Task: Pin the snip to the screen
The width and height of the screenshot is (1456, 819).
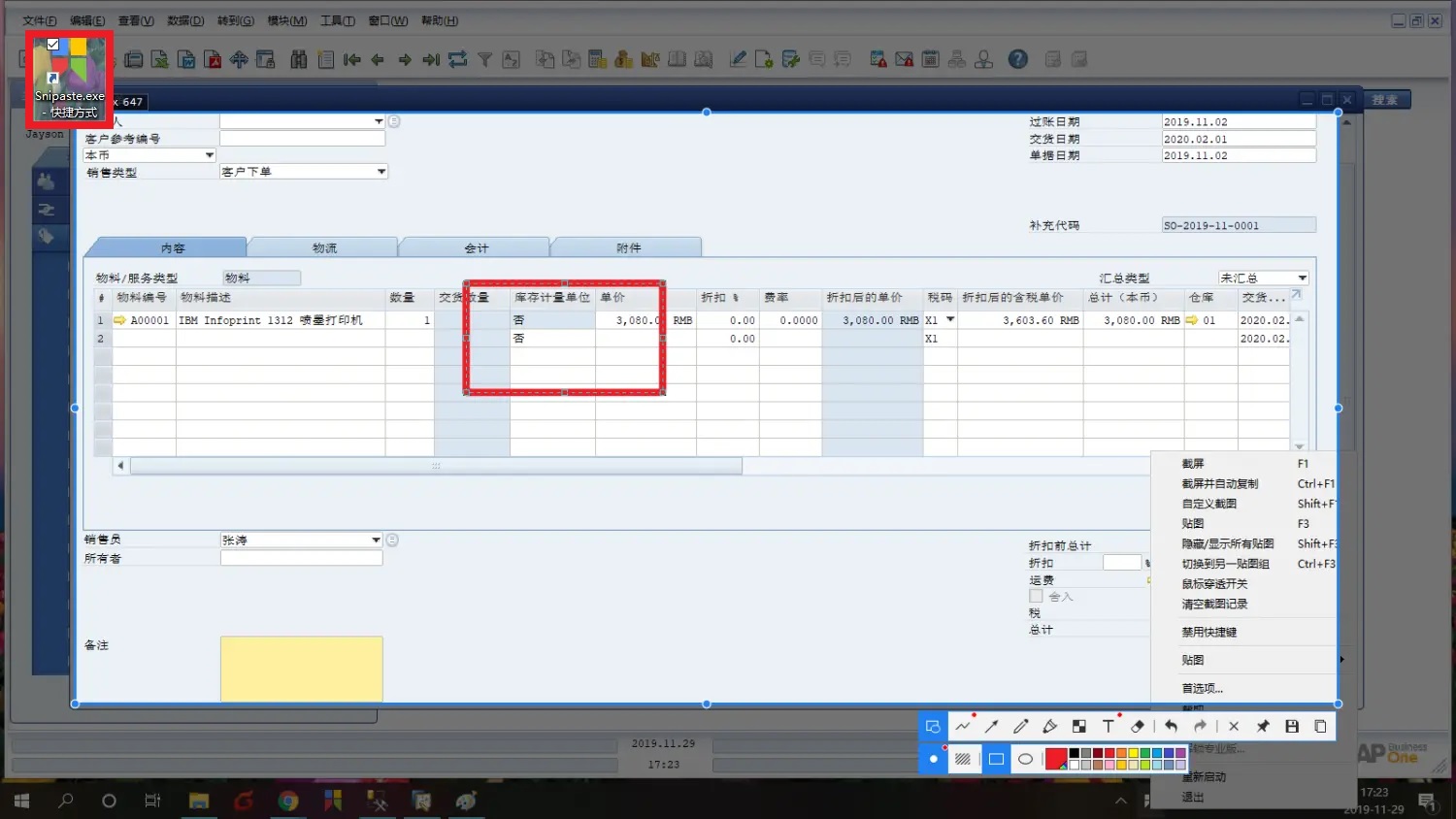Action: point(1263,726)
